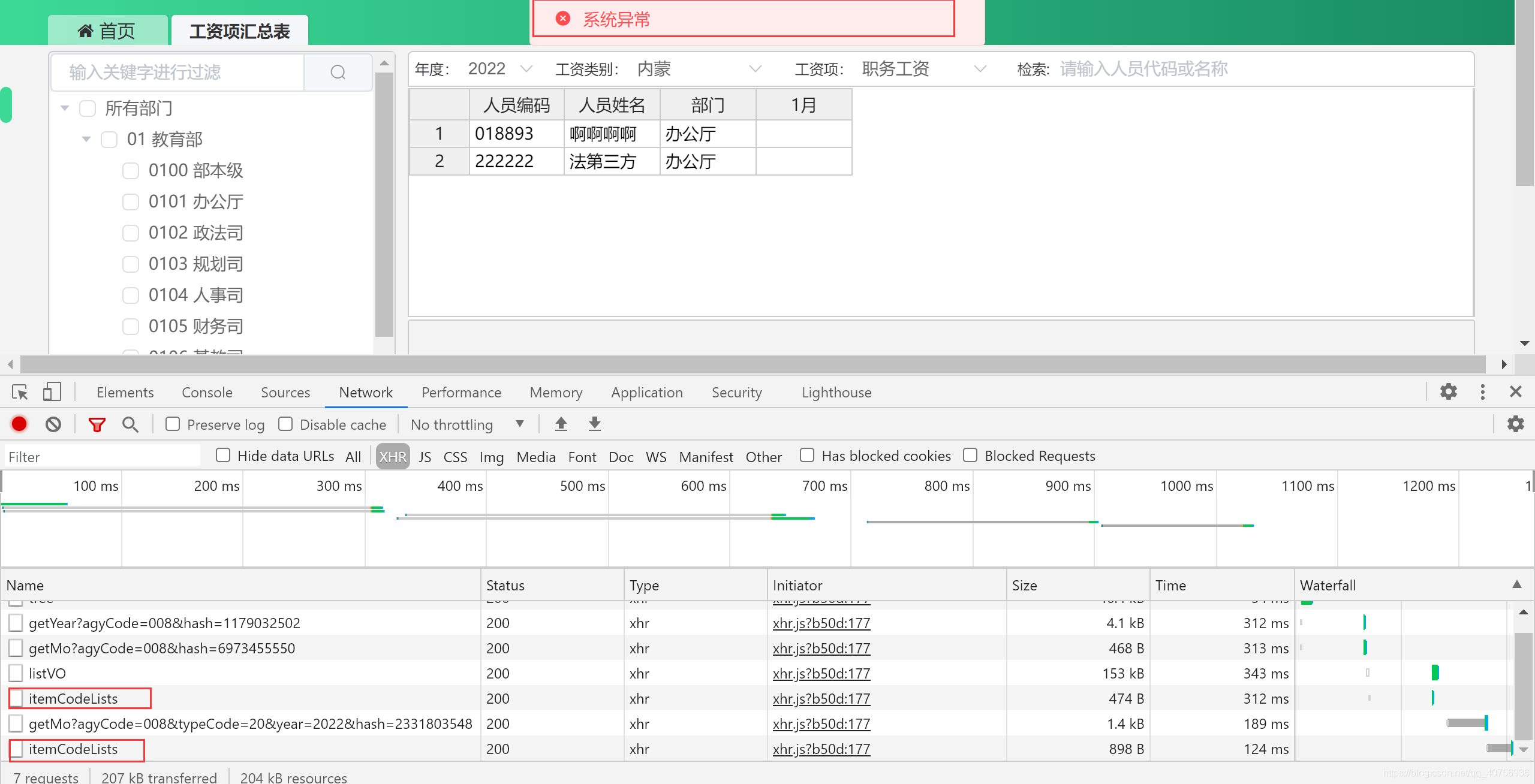This screenshot has width=1535, height=784.
Task: Click the network search magnifier icon
Action: (130, 424)
